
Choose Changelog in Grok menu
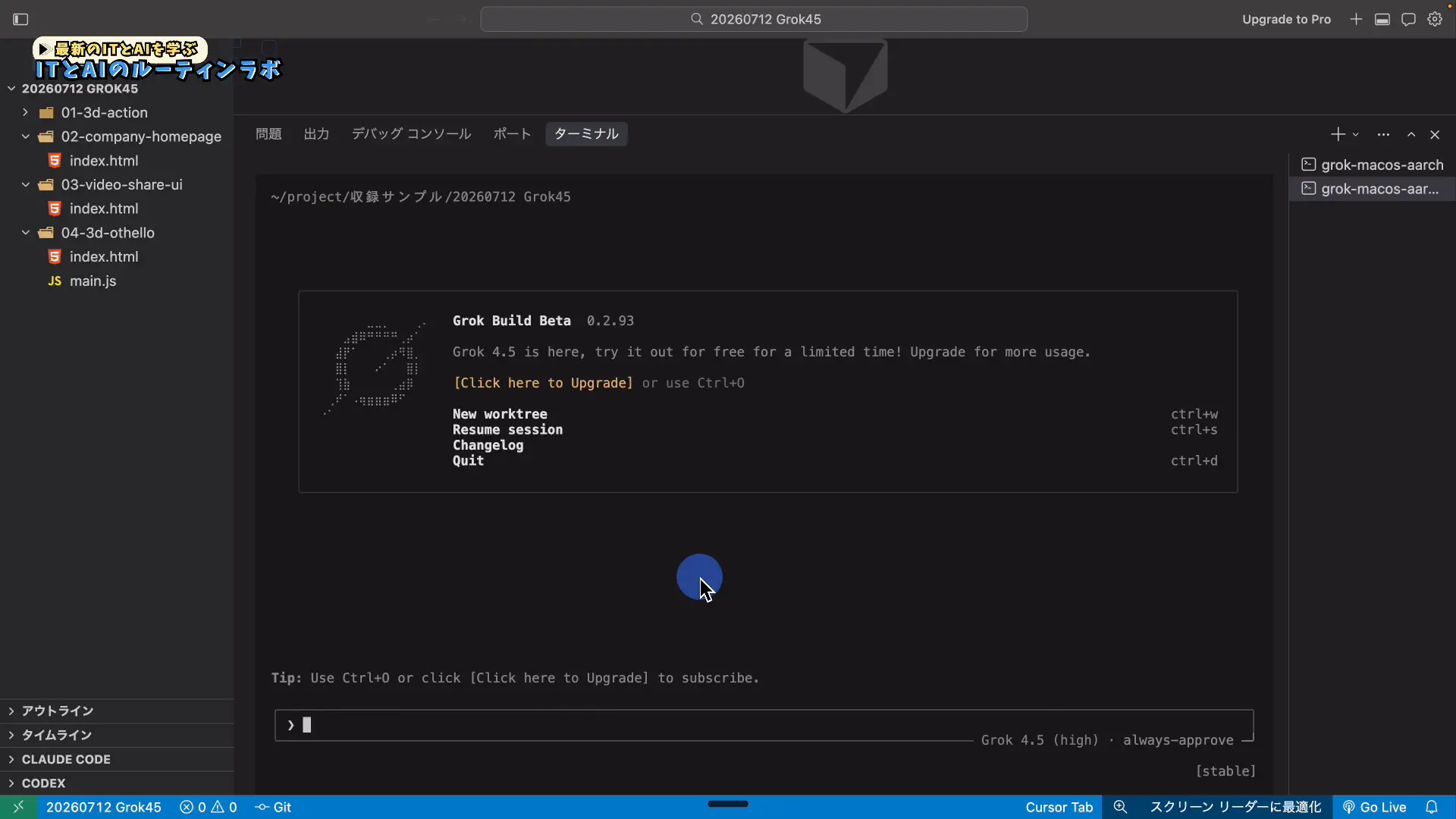click(x=488, y=445)
